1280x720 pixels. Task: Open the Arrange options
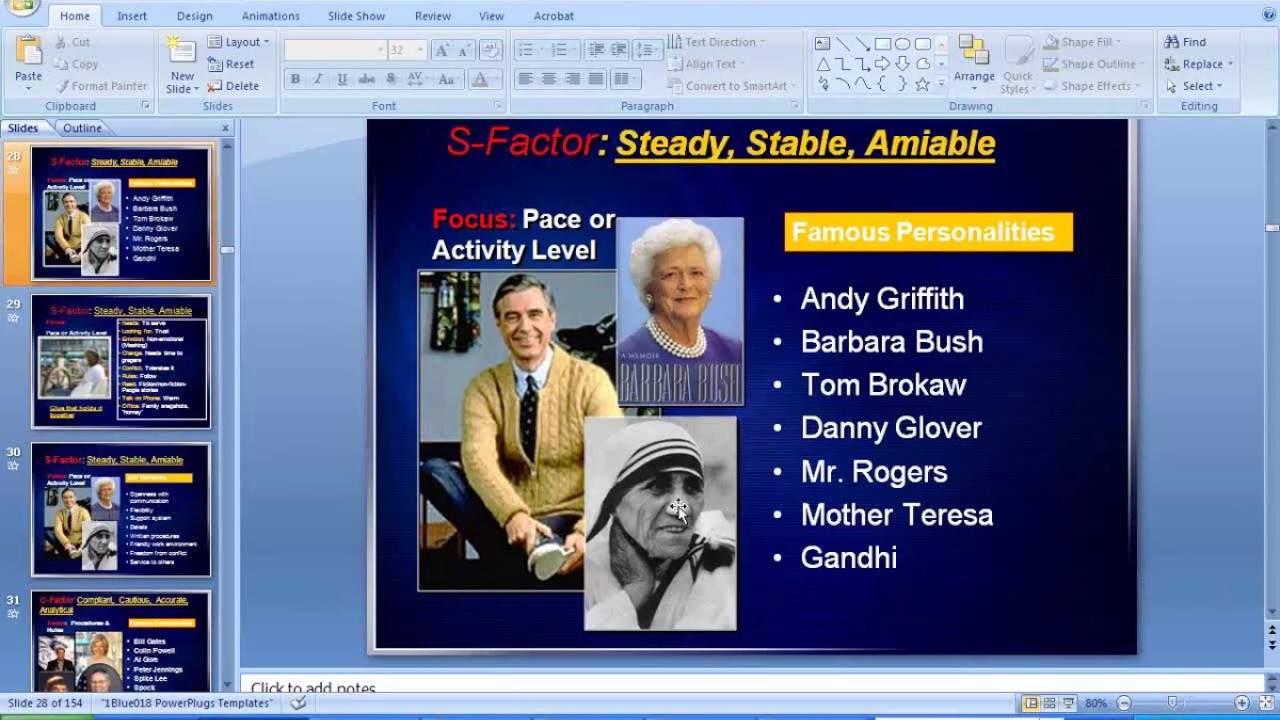(974, 62)
